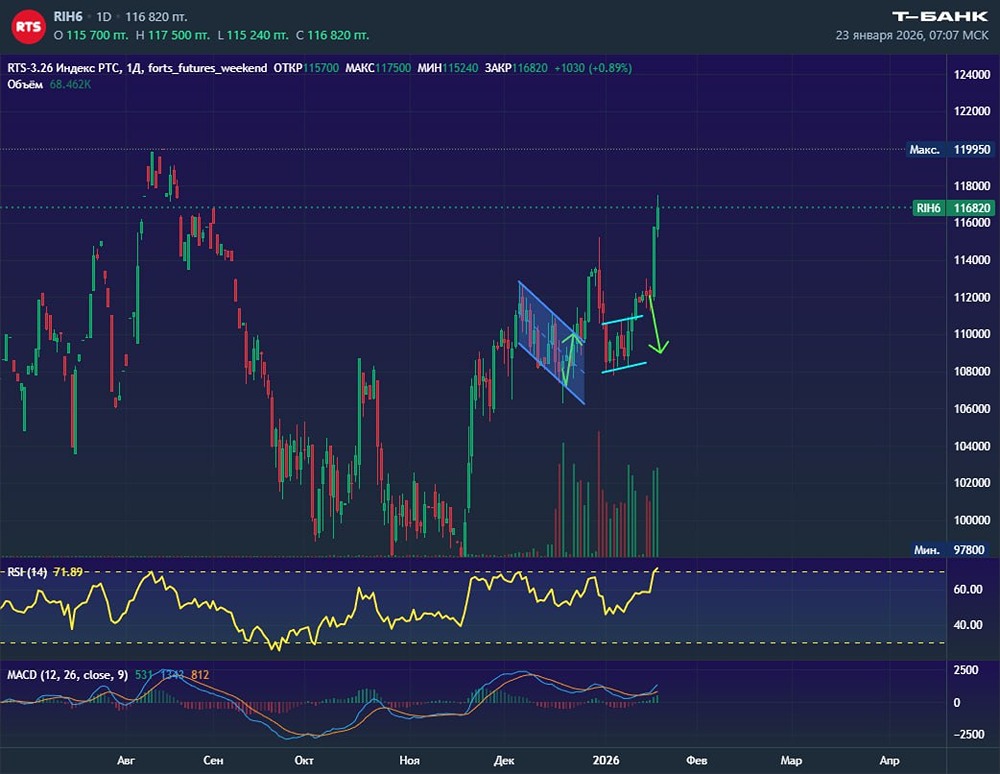Click the 114000 price axis label
This screenshot has width=1000, height=774.
pos(972,260)
